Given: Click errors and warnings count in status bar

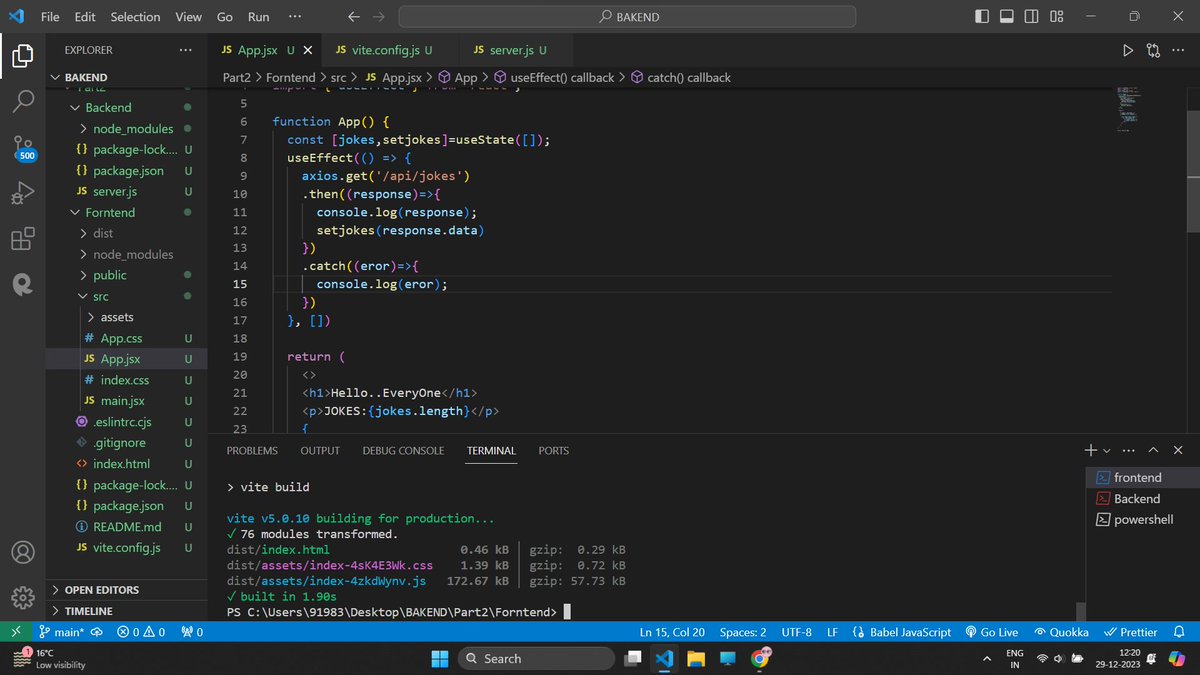Looking at the screenshot, I should tap(139, 632).
